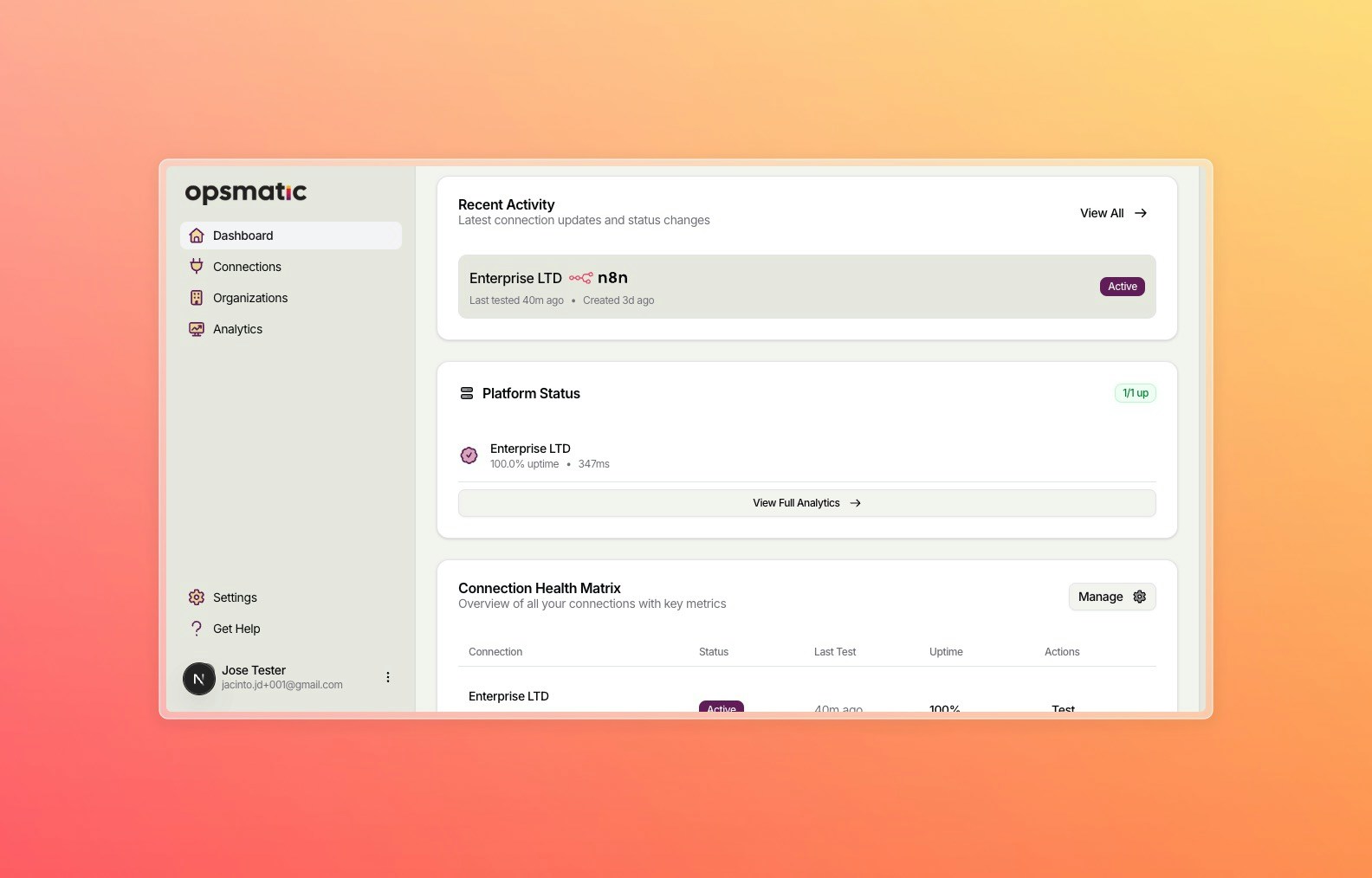The image size is (1372, 878).
Task: Click the Actions column header
Action: (1062, 652)
